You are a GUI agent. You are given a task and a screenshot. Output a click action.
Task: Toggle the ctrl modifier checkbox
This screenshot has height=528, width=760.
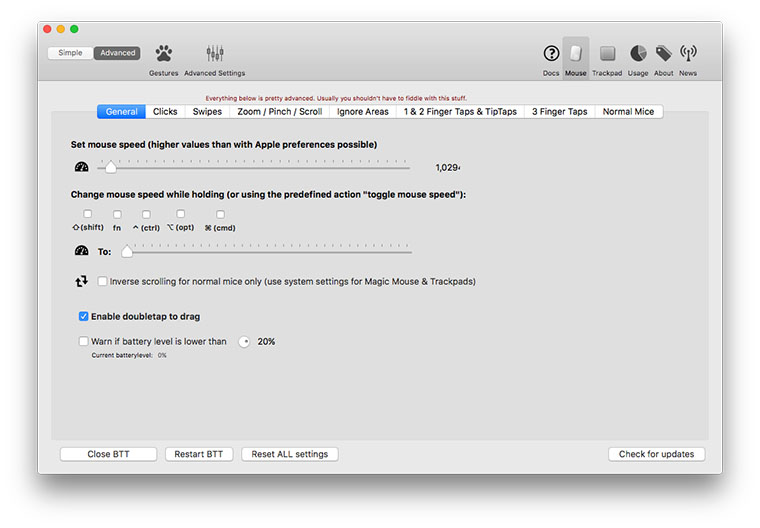(x=146, y=214)
